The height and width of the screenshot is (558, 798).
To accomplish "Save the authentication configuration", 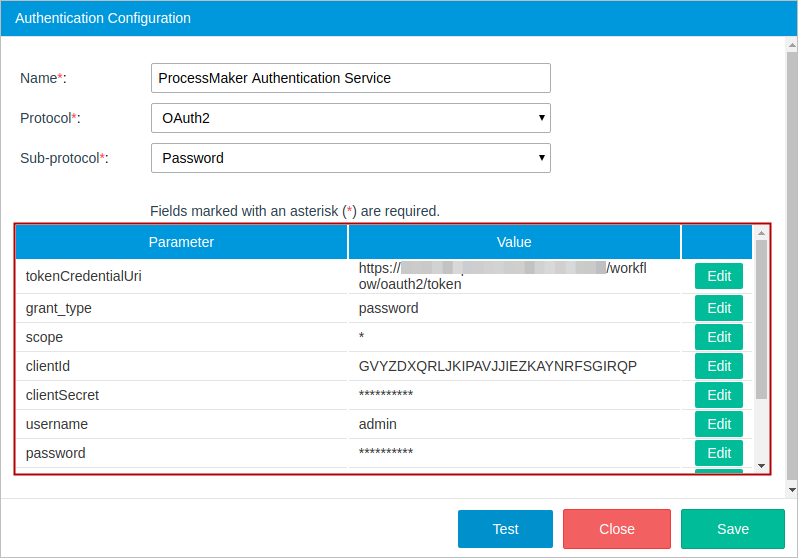I will (733, 529).
